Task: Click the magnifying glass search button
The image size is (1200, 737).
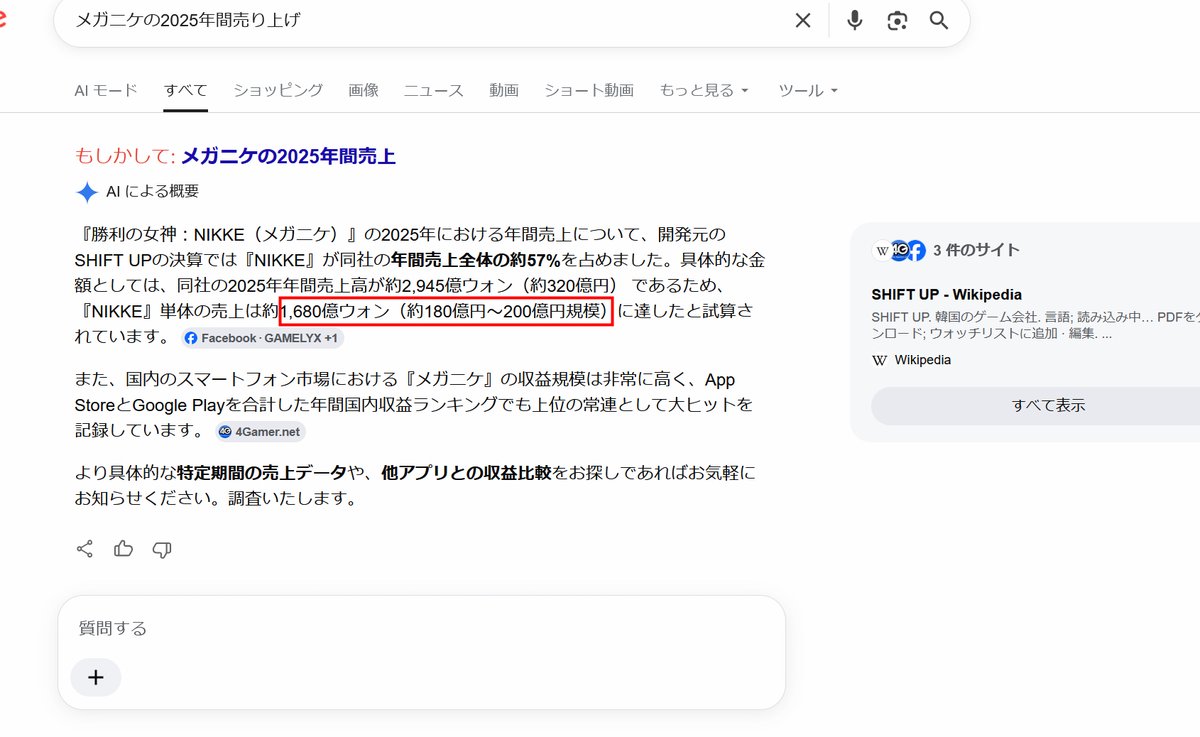Action: pyautogui.click(x=939, y=20)
